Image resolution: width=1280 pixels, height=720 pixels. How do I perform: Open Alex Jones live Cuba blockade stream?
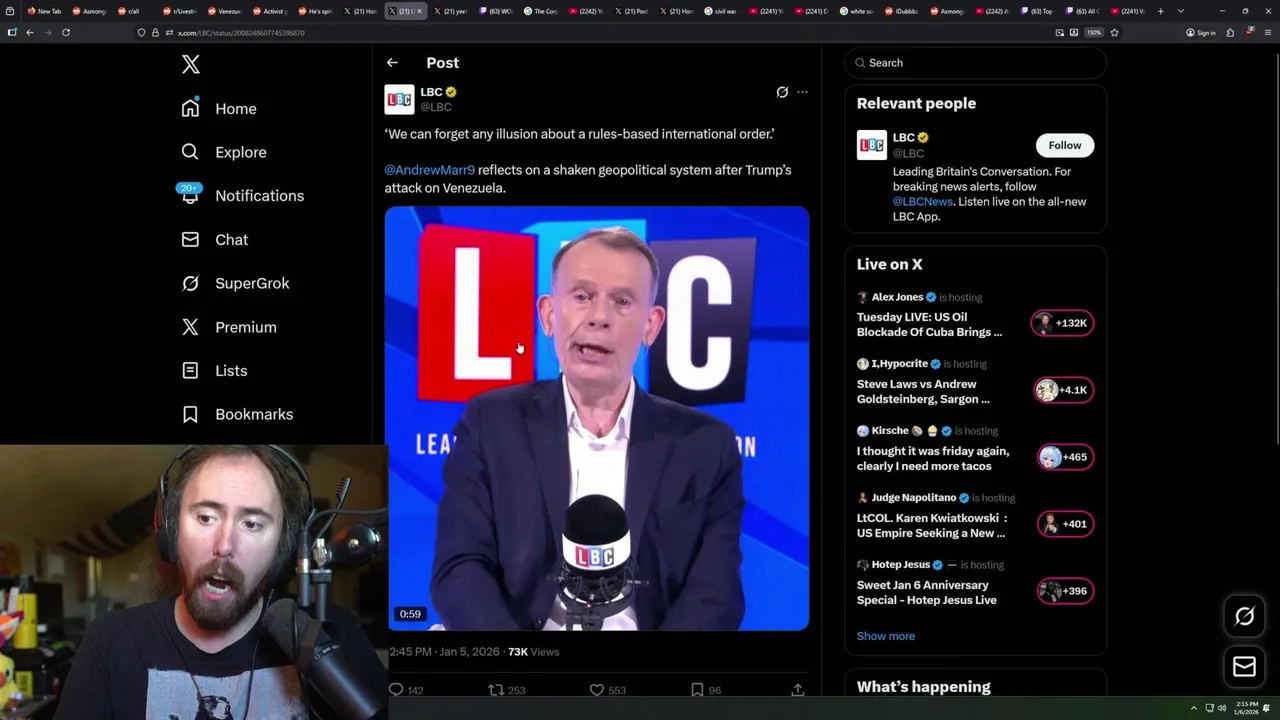click(929, 324)
